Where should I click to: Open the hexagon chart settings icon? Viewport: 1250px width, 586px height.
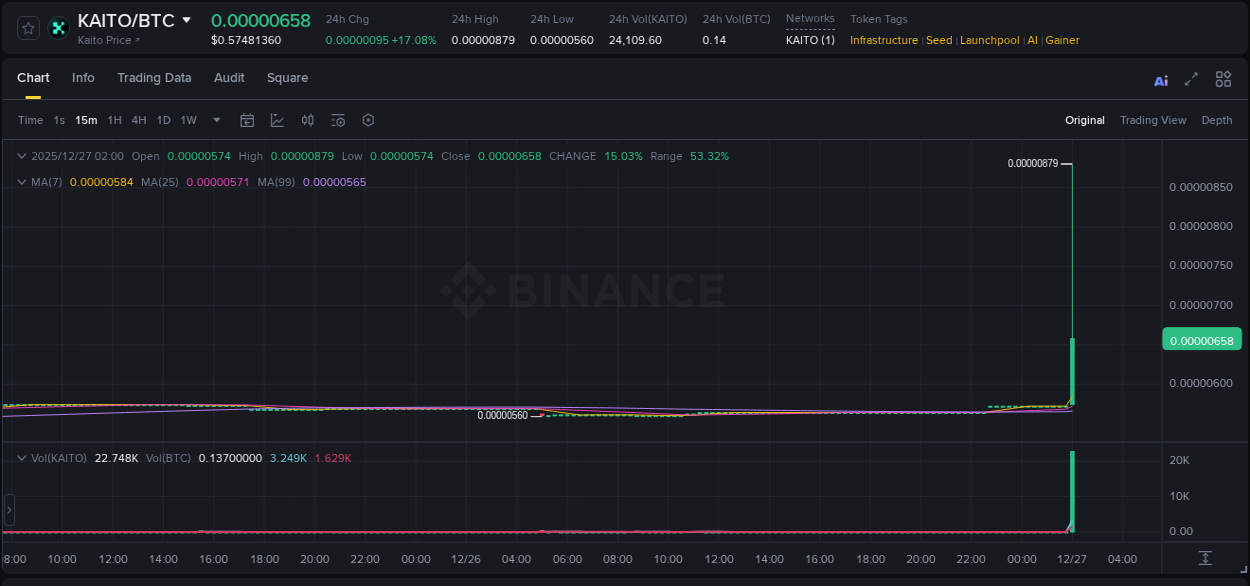click(x=368, y=120)
